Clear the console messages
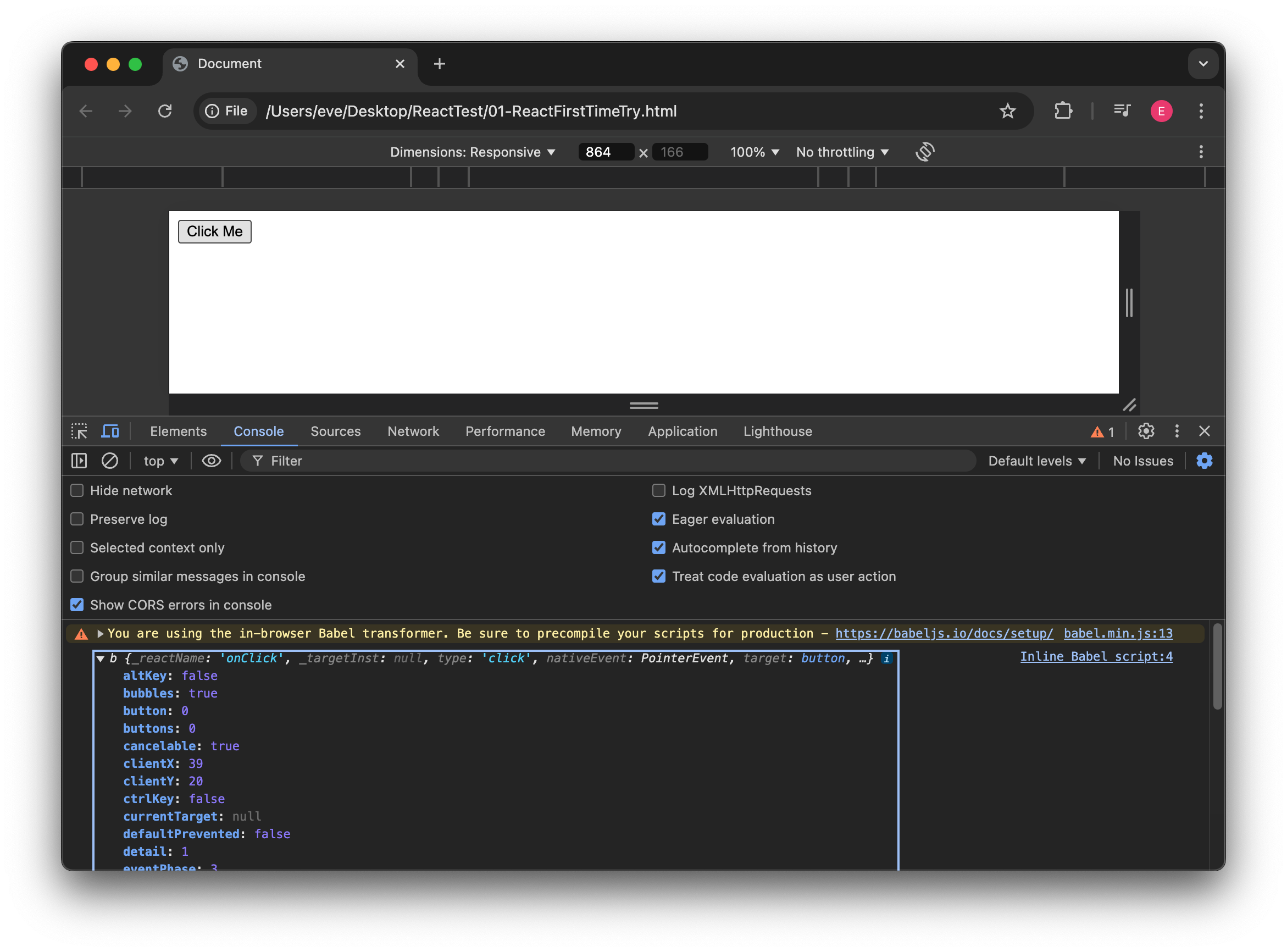This screenshot has height=952, width=1287. coord(109,461)
